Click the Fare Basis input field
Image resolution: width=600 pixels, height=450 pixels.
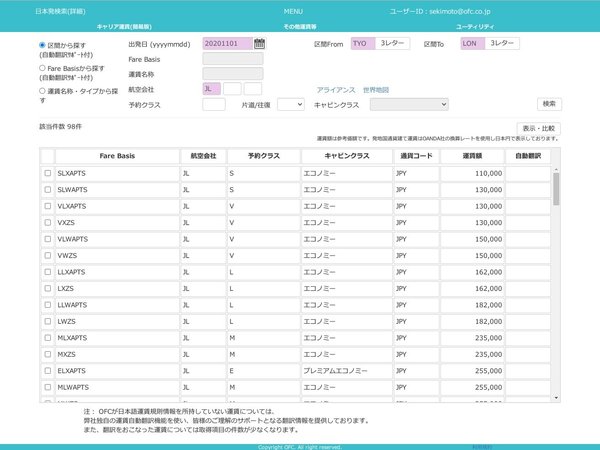pyautogui.click(x=233, y=59)
